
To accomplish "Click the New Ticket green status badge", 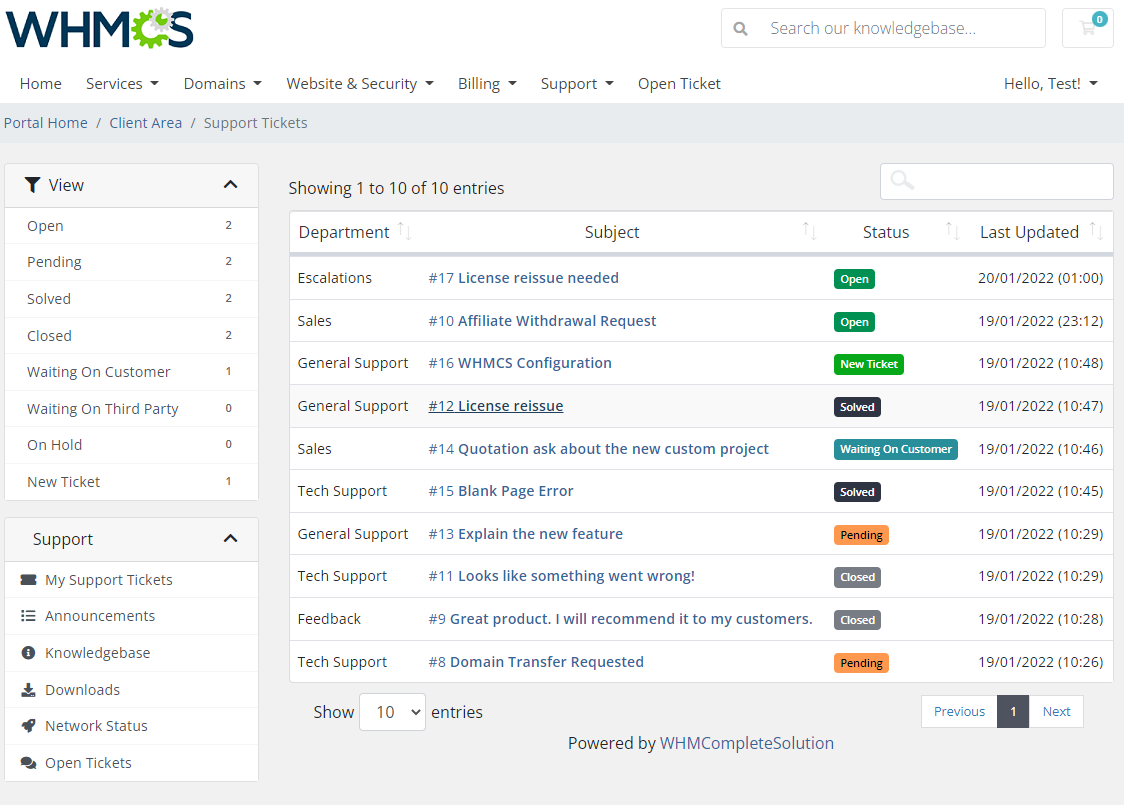I will coord(868,364).
